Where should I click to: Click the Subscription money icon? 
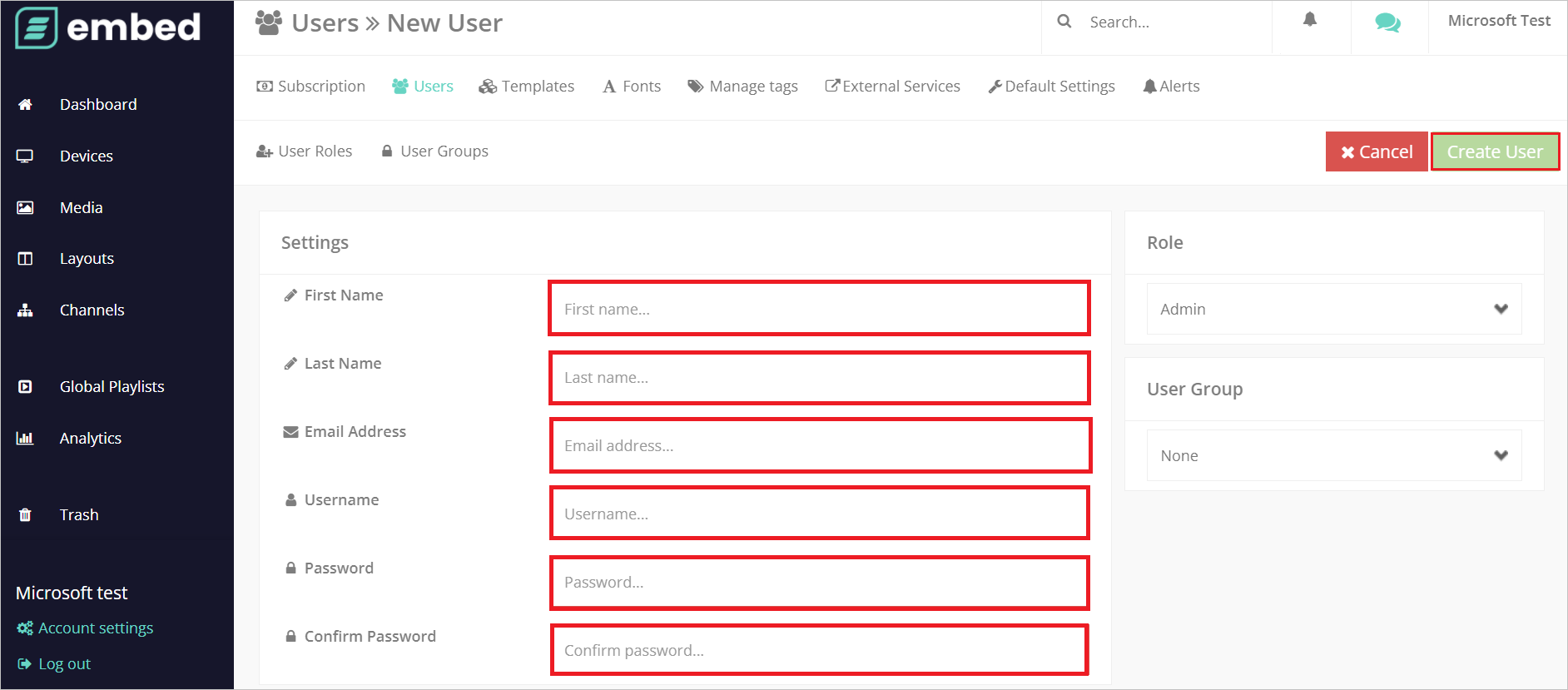click(x=265, y=87)
